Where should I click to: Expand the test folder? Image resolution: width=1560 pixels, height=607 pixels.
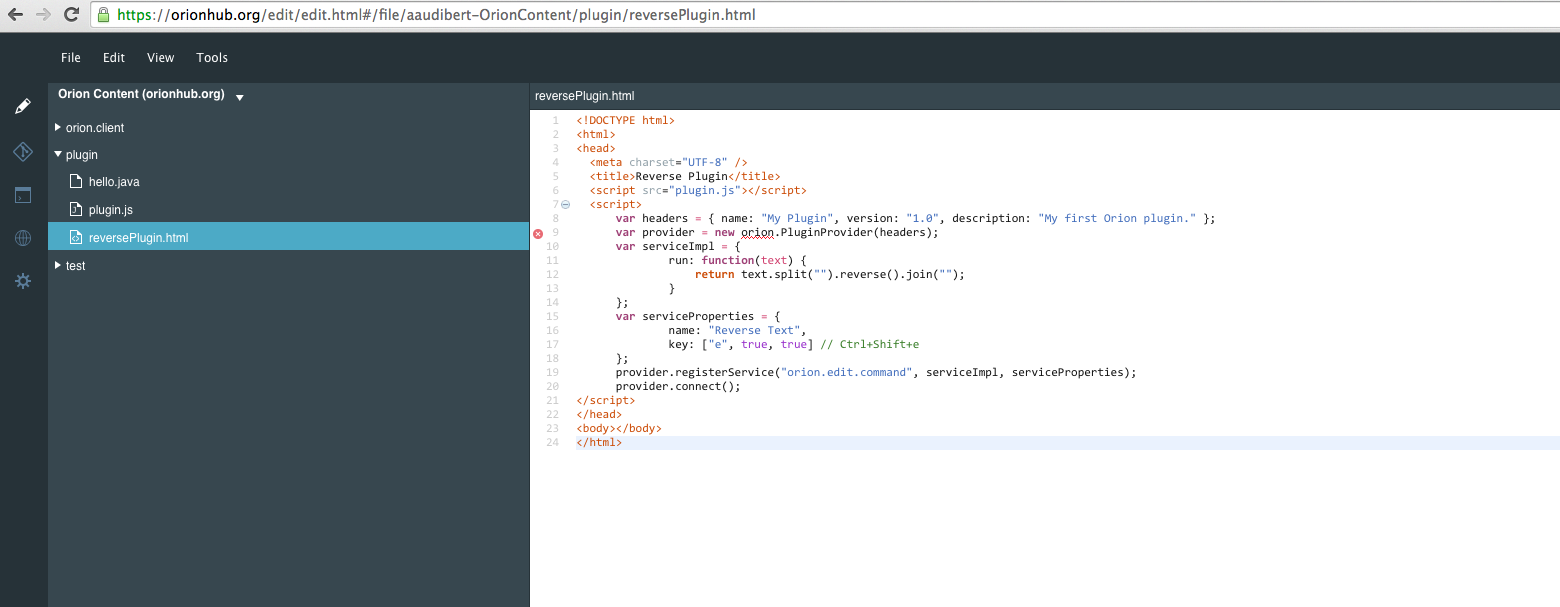(x=59, y=266)
